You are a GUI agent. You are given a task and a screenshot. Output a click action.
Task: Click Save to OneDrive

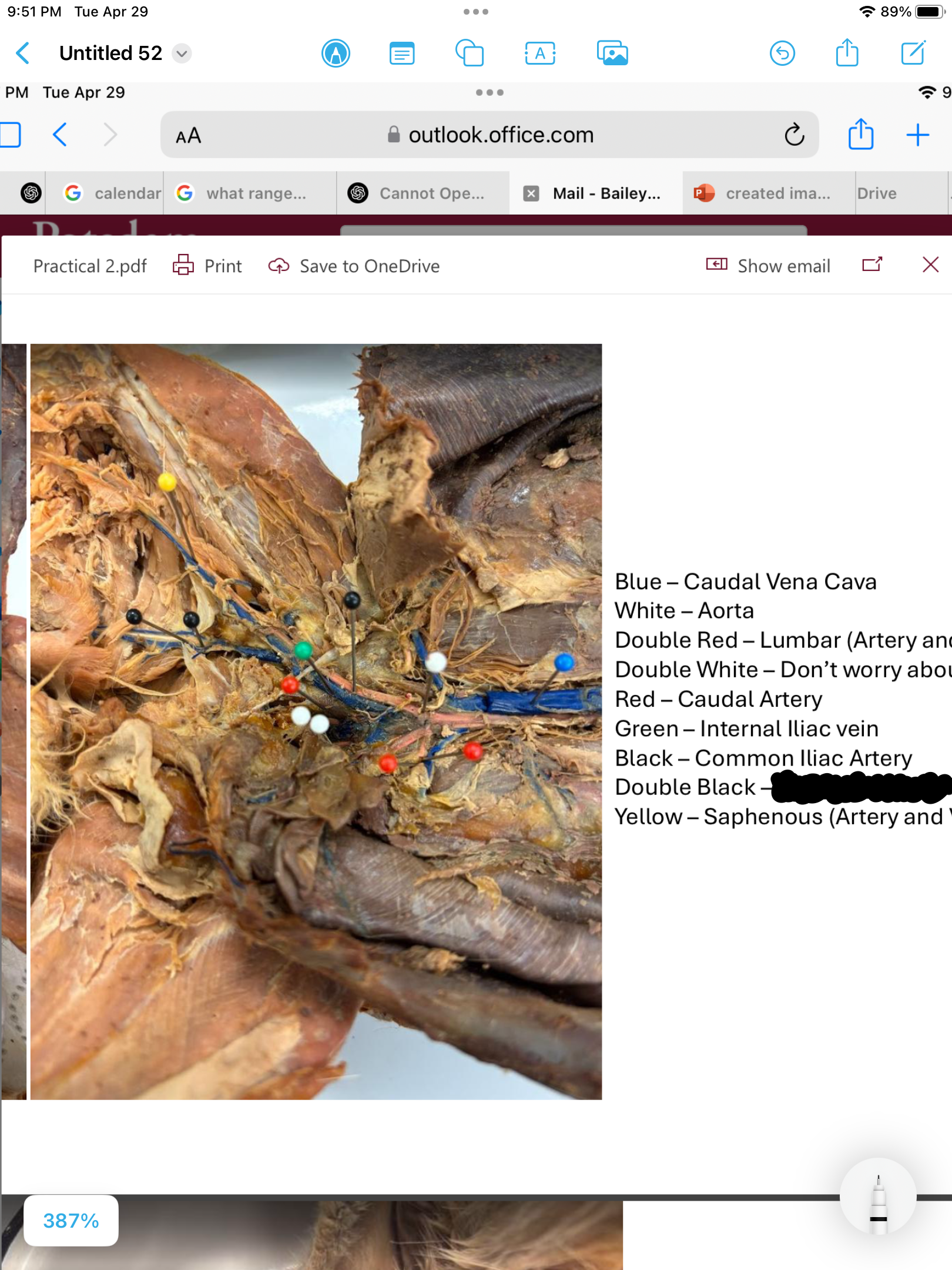point(354,266)
